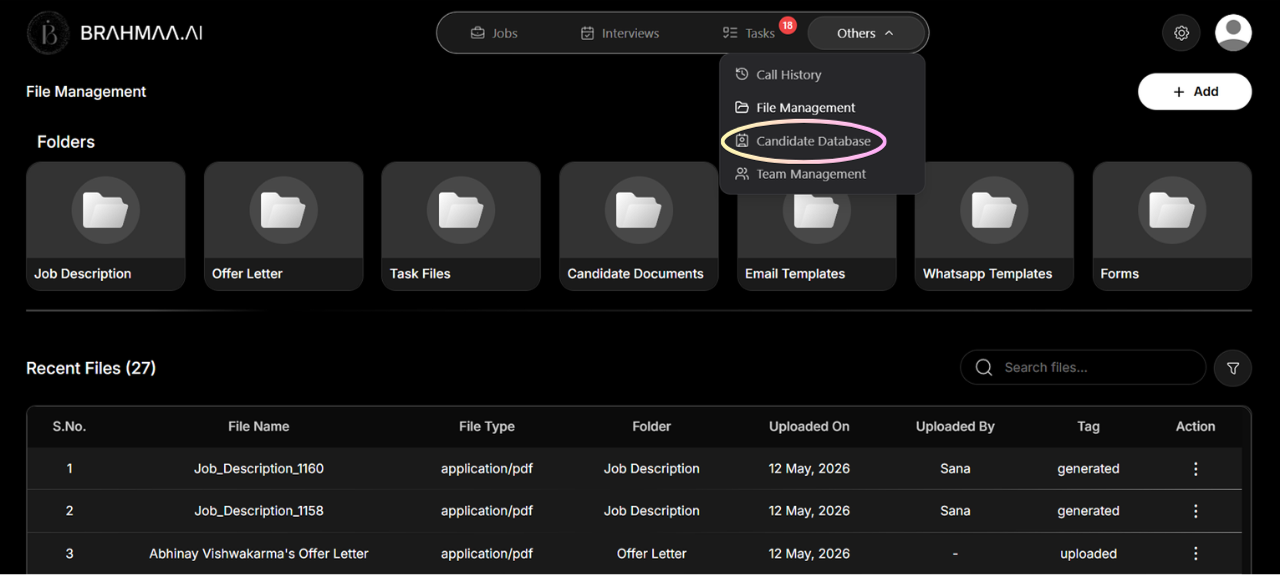Image resolution: width=1280 pixels, height=575 pixels.
Task: Open settings via the gear icon
Action: click(1181, 33)
